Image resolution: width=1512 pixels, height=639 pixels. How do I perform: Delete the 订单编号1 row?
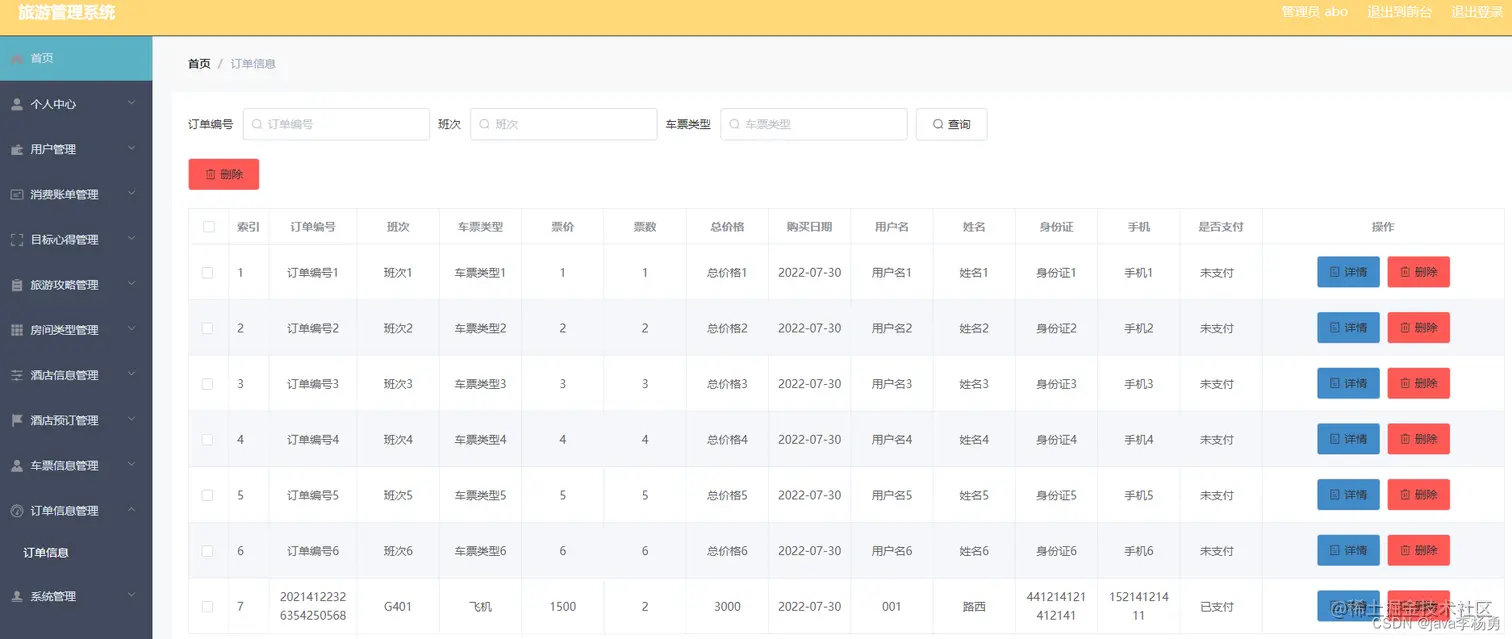1418,272
